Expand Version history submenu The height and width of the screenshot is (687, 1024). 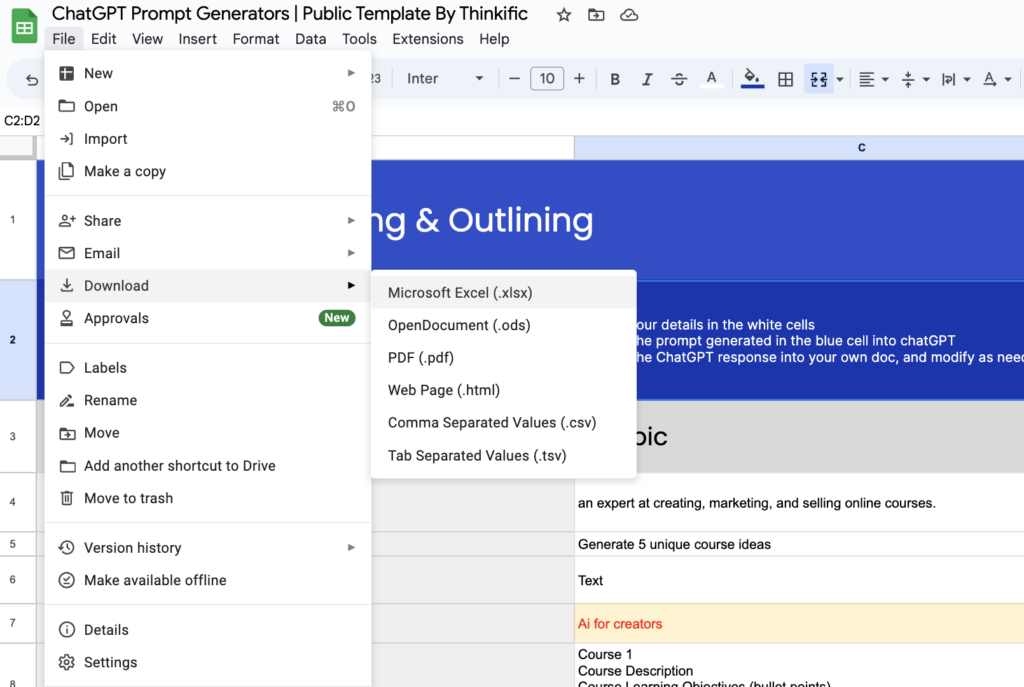click(x=208, y=548)
